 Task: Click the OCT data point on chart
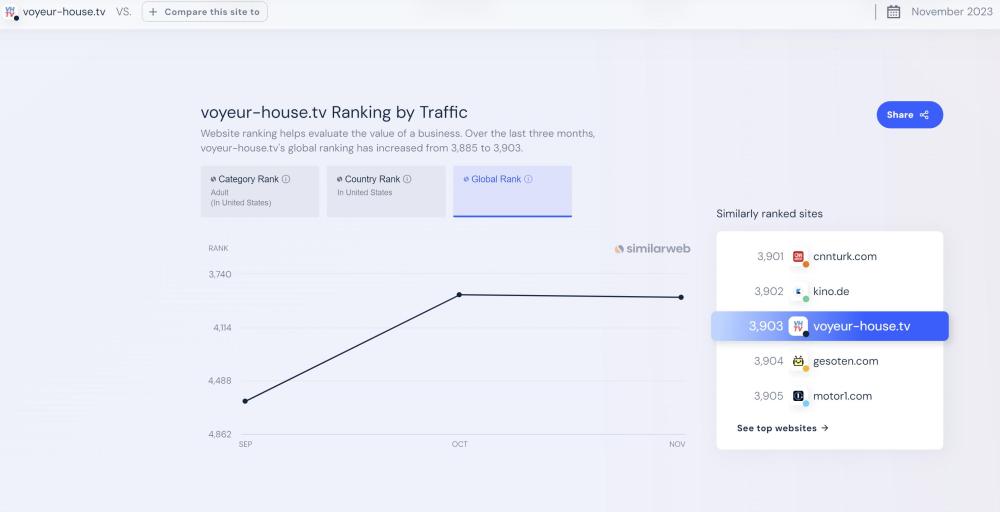point(459,295)
